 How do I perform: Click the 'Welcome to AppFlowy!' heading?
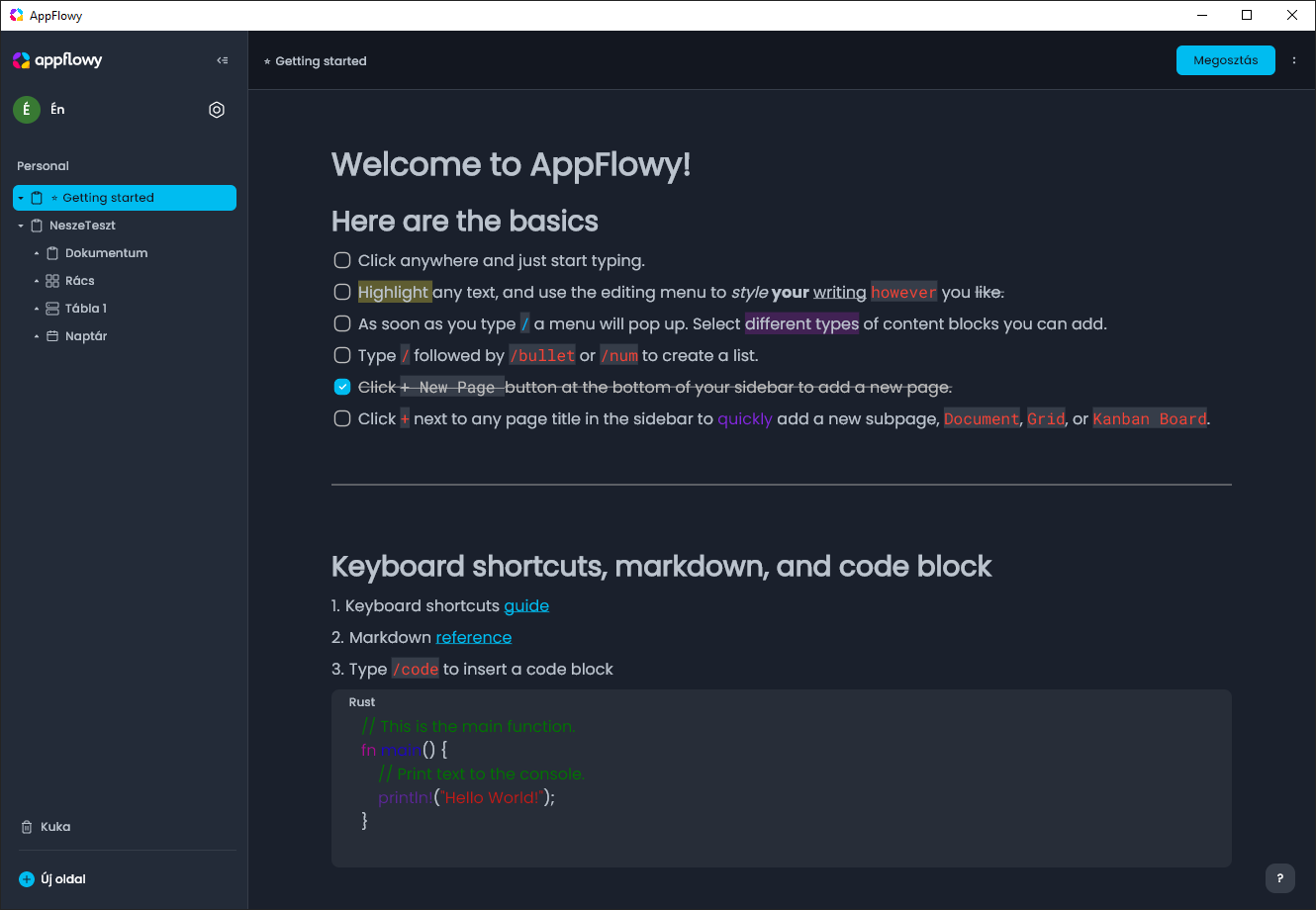[x=512, y=164]
